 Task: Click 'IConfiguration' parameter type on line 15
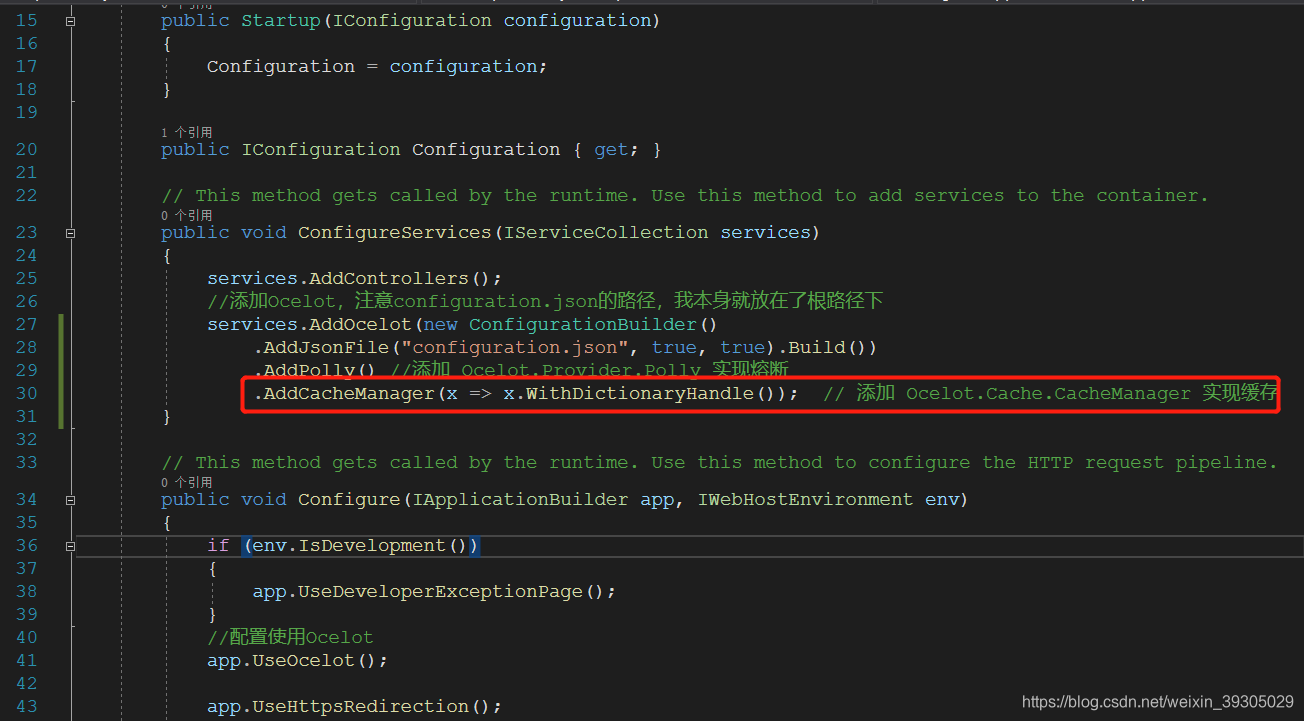pos(412,20)
